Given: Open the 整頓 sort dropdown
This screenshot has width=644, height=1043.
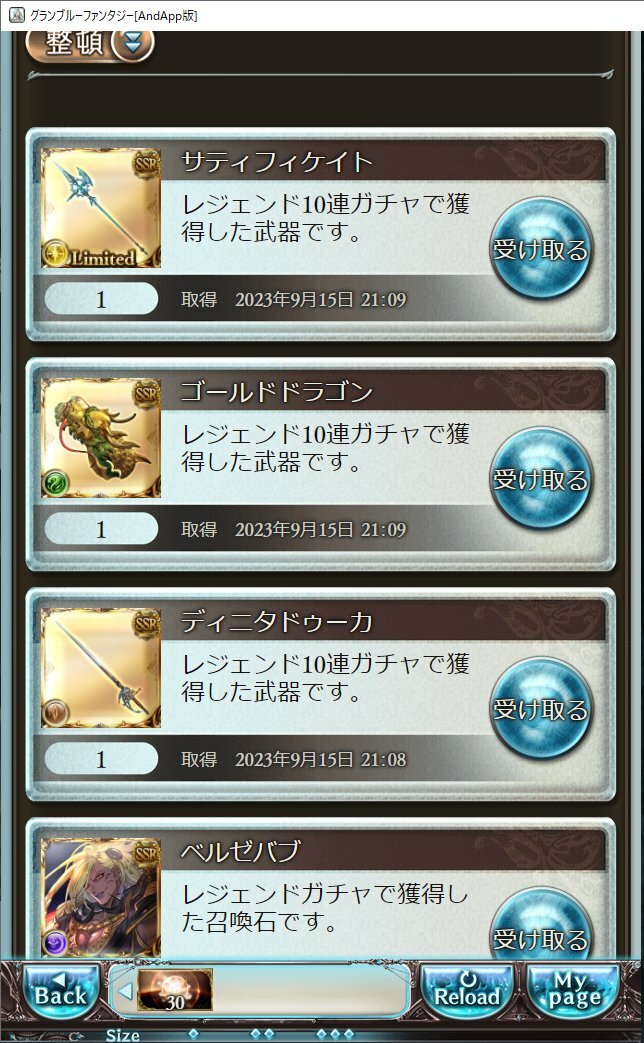Looking at the screenshot, I should [x=90, y=45].
